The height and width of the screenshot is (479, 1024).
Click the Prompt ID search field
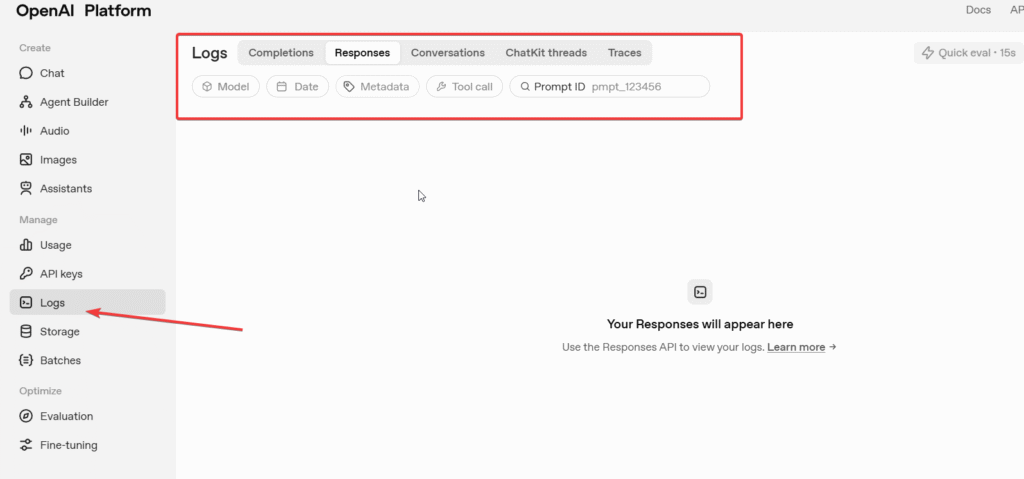pyautogui.click(x=645, y=87)
